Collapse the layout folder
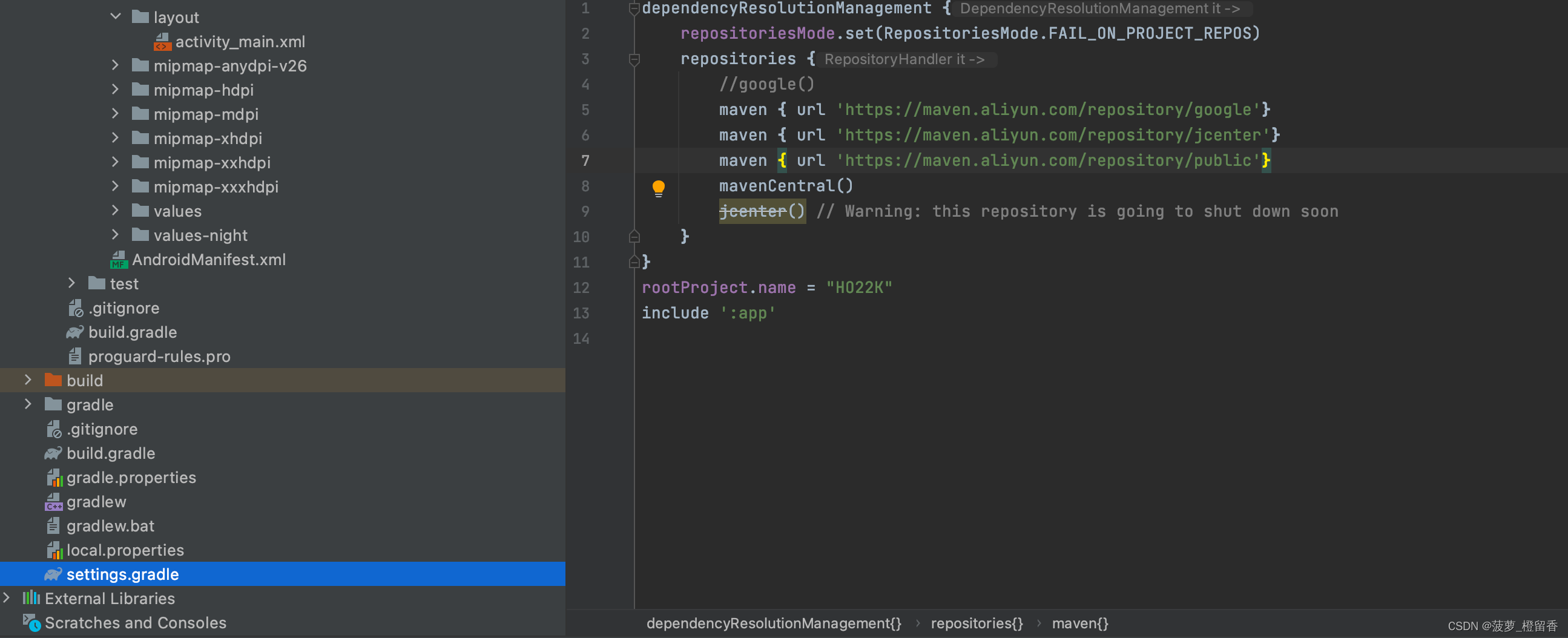Viewport: 1568px width, 638px height. click(x=116, y=16)
